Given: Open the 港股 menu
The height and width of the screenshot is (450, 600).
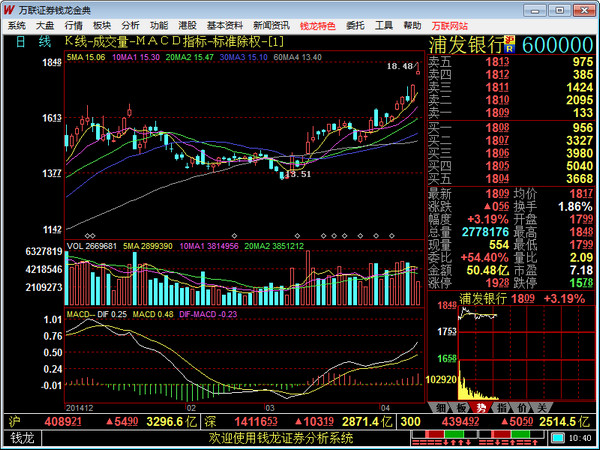Looking at the screenshot, I should click(188, 26).
